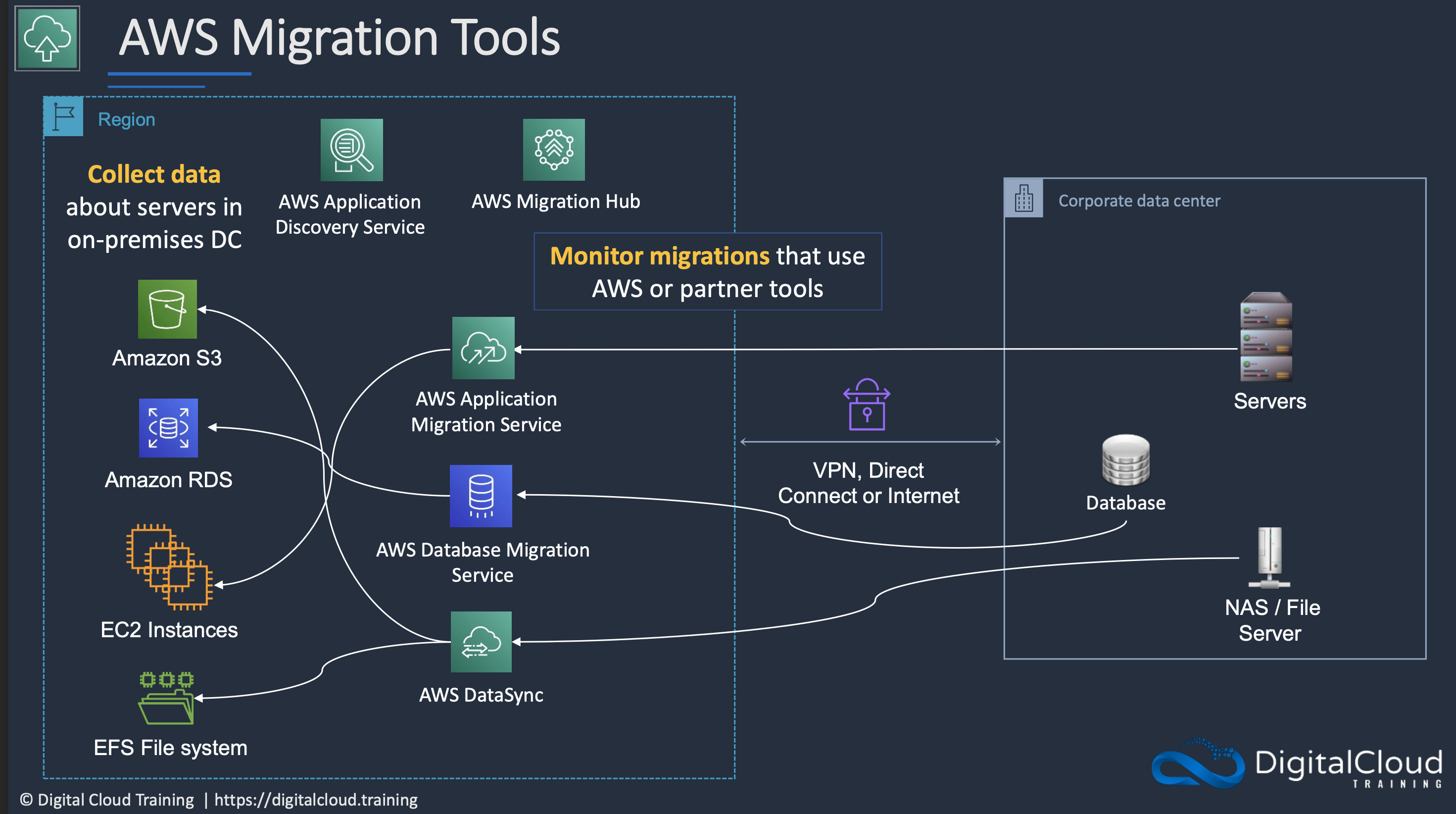Click the '© Digital Cloud Training' copyright text
The width and height of the screenshot is (1456, 814).
point(107,800)
